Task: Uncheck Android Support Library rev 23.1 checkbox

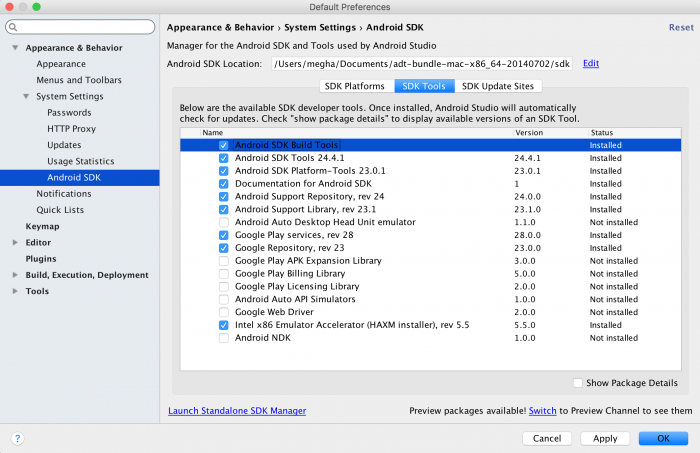Action: tap(224, 209)
